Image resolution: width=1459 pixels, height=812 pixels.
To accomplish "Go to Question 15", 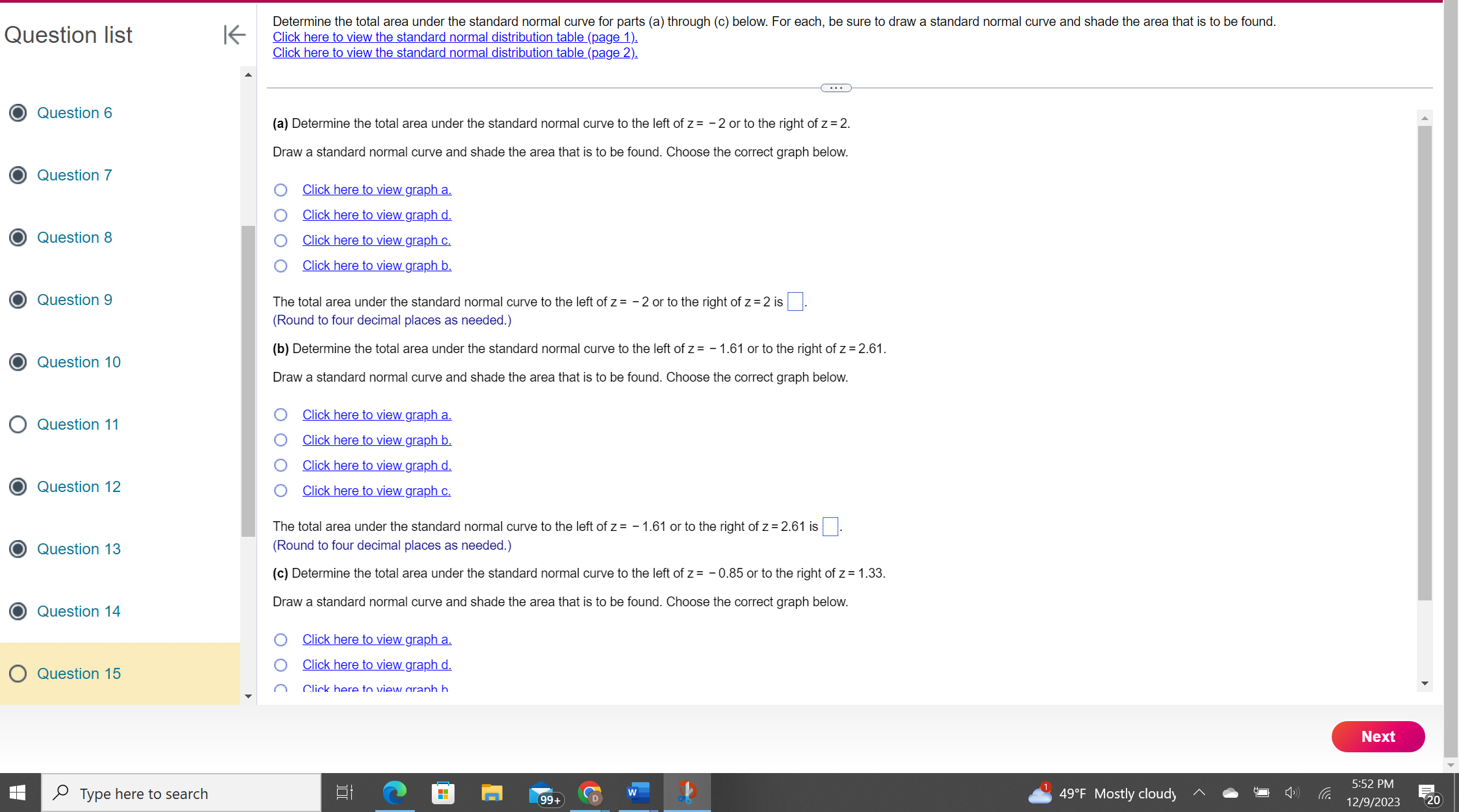I will (79, 674).
